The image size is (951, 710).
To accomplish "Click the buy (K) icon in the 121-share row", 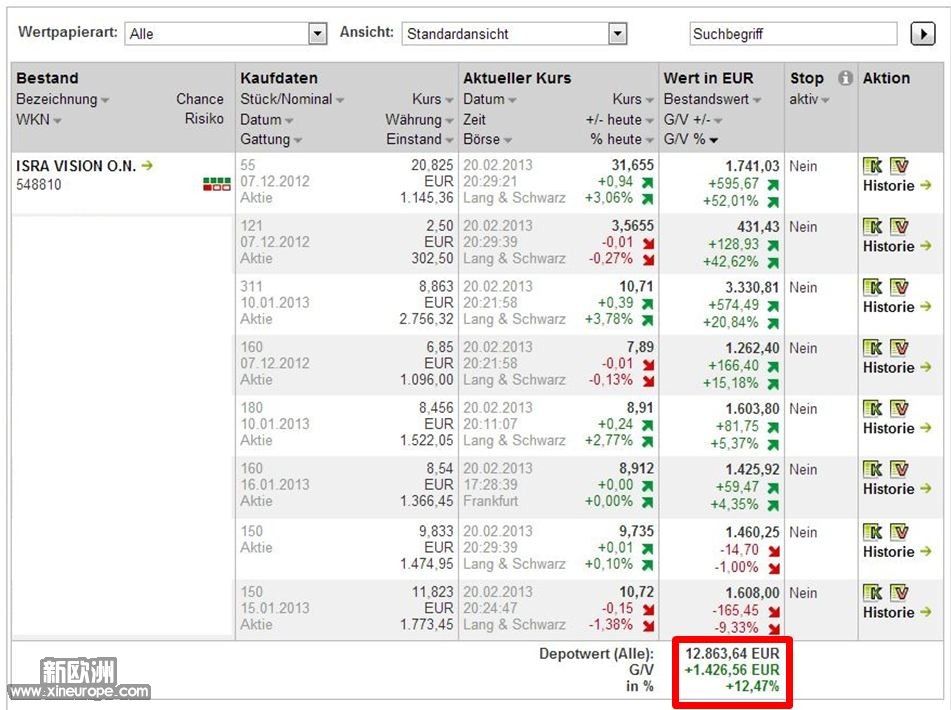I will 873,227.
